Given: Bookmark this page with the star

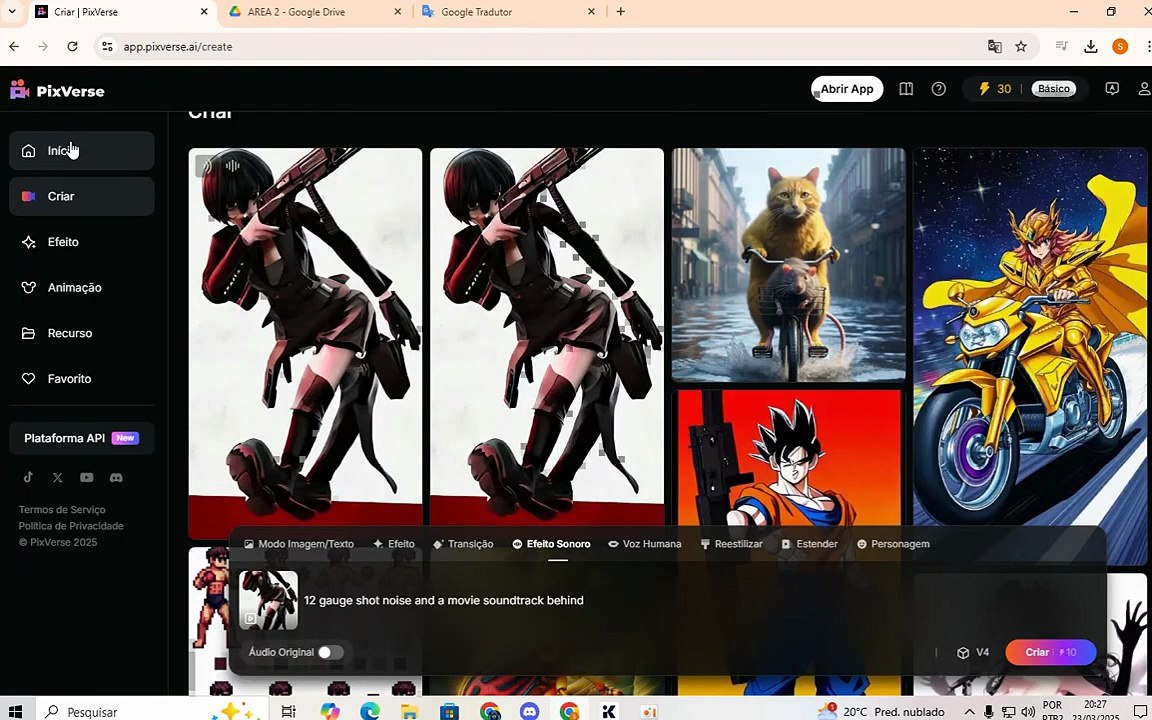Looking at the screenshot, I should 1020,46.
